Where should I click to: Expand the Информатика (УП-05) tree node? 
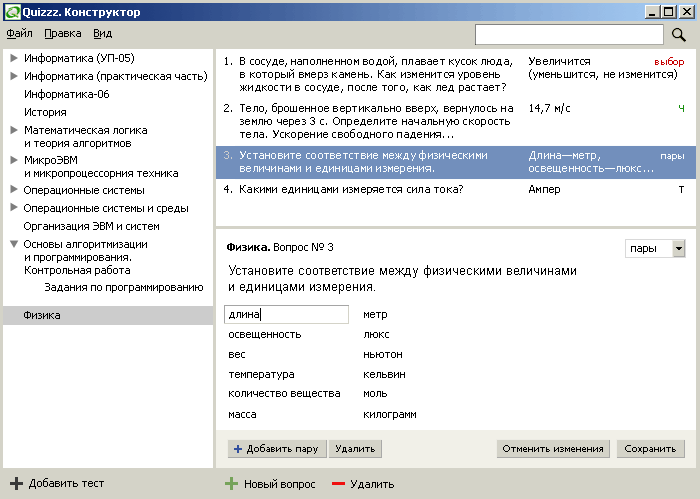tap(14, 58)
